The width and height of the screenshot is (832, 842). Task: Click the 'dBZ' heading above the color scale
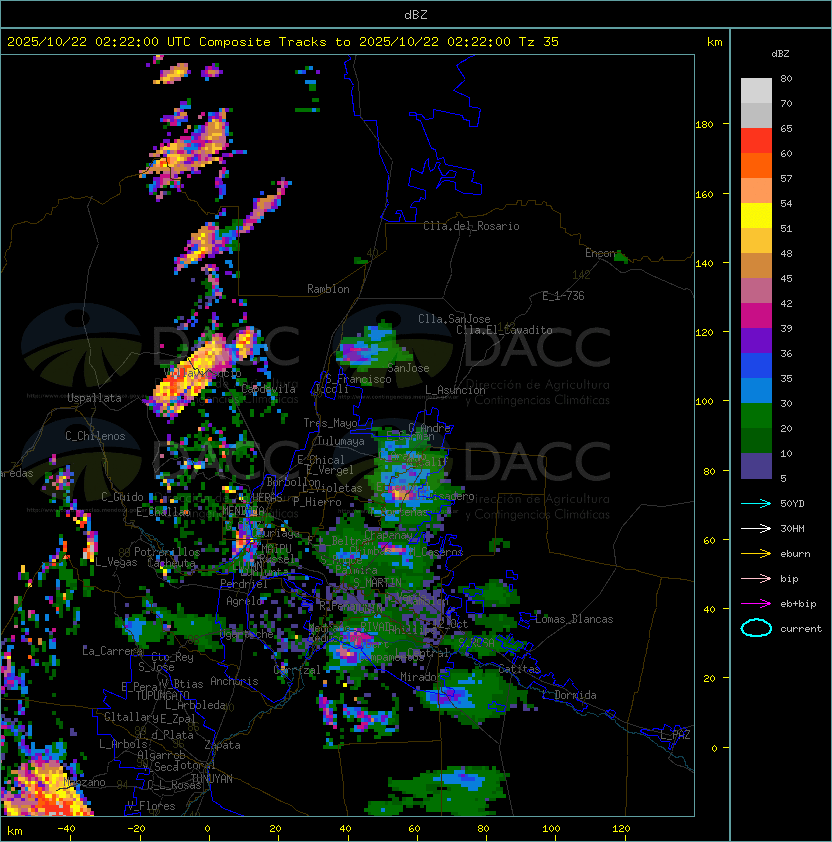tap(780, 54)
